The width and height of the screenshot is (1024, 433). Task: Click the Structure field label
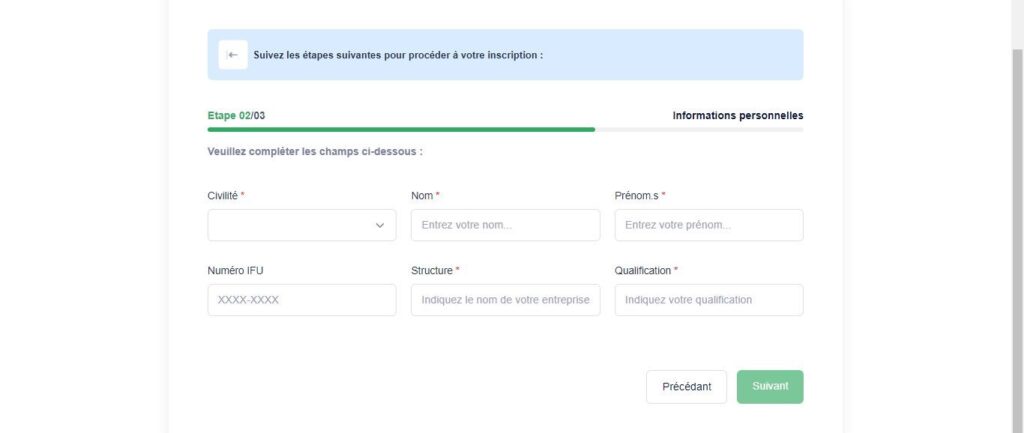tap(432, 270)
